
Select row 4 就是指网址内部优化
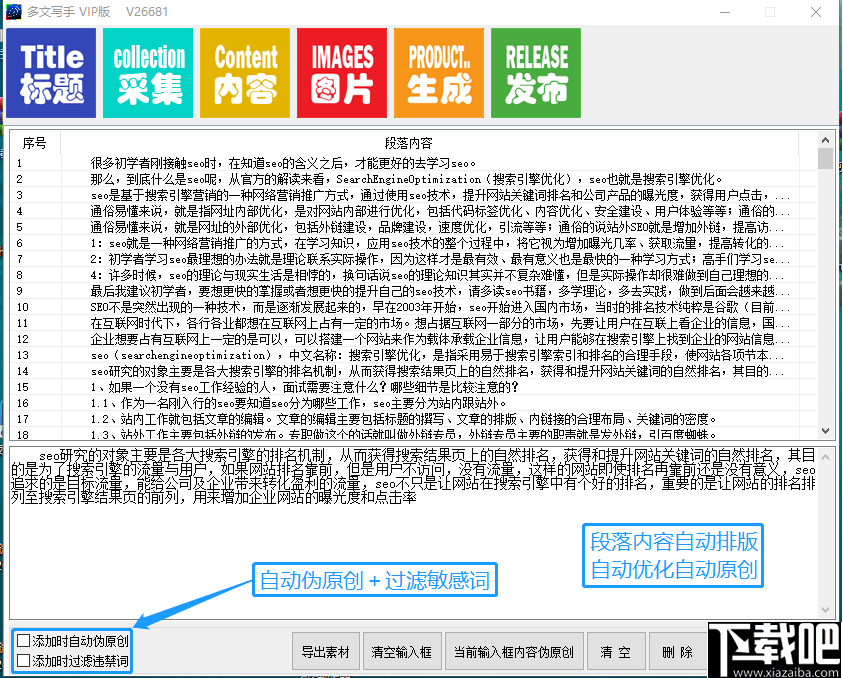tap(404, 211)
